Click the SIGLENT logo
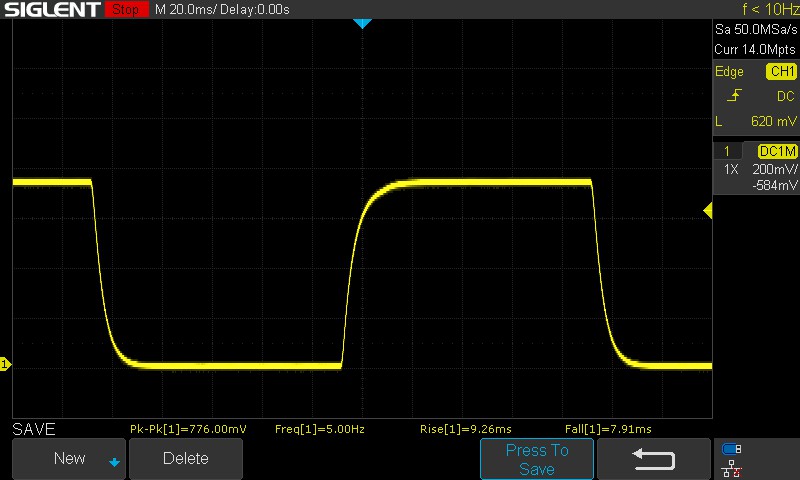The height and width of the screenshot is (480, 800). pos(52,9)
